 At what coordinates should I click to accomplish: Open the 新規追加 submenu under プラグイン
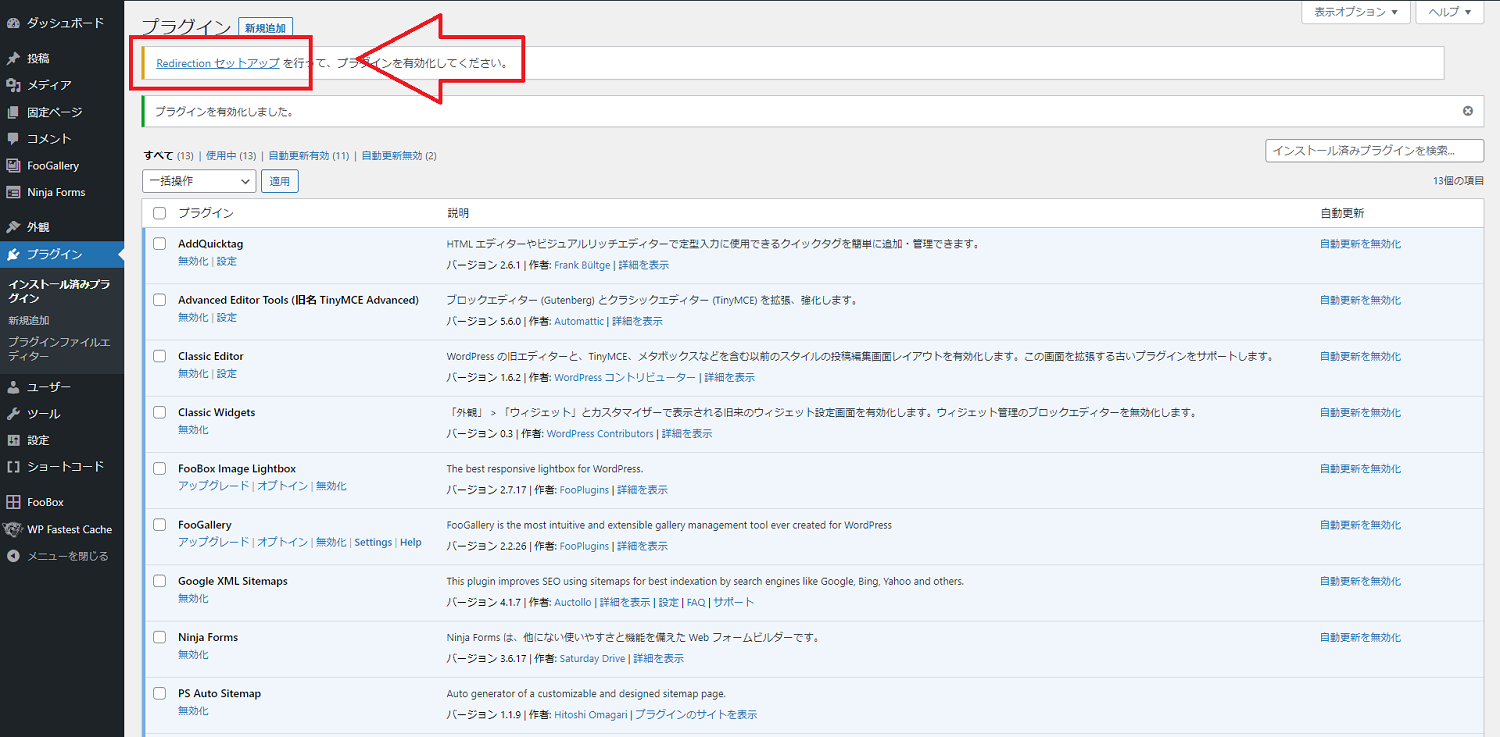28,320
